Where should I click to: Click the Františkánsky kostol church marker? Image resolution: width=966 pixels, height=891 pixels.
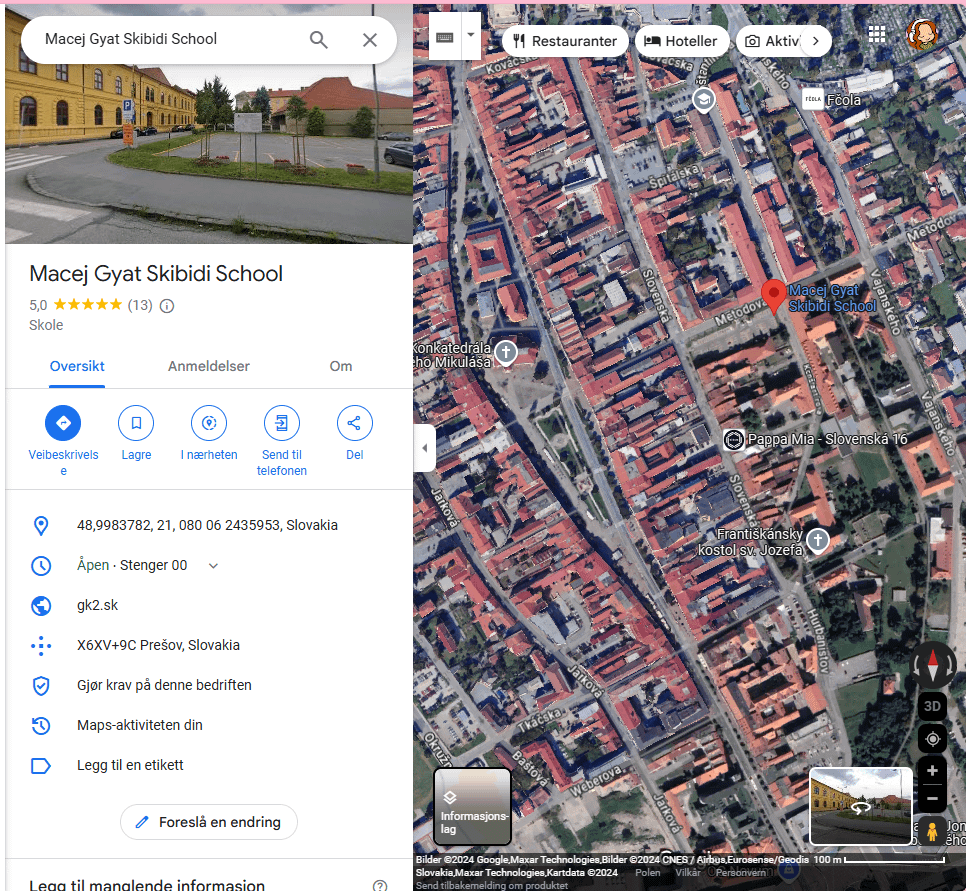[x=818, y=541]
